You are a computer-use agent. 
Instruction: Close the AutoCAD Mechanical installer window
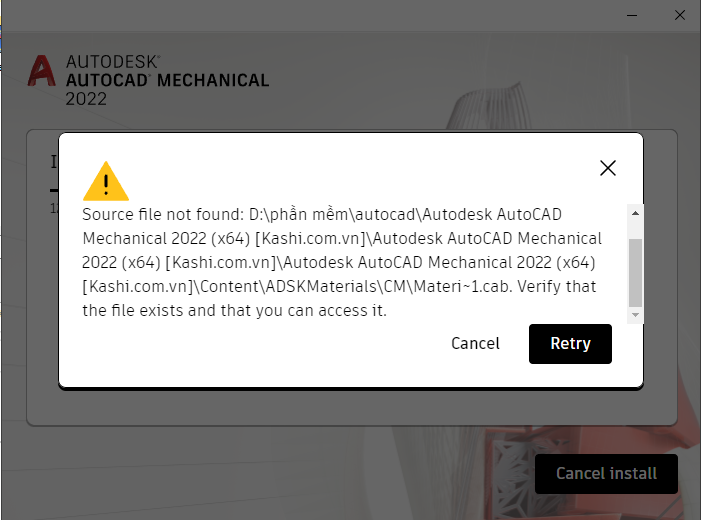click(680, 15)
